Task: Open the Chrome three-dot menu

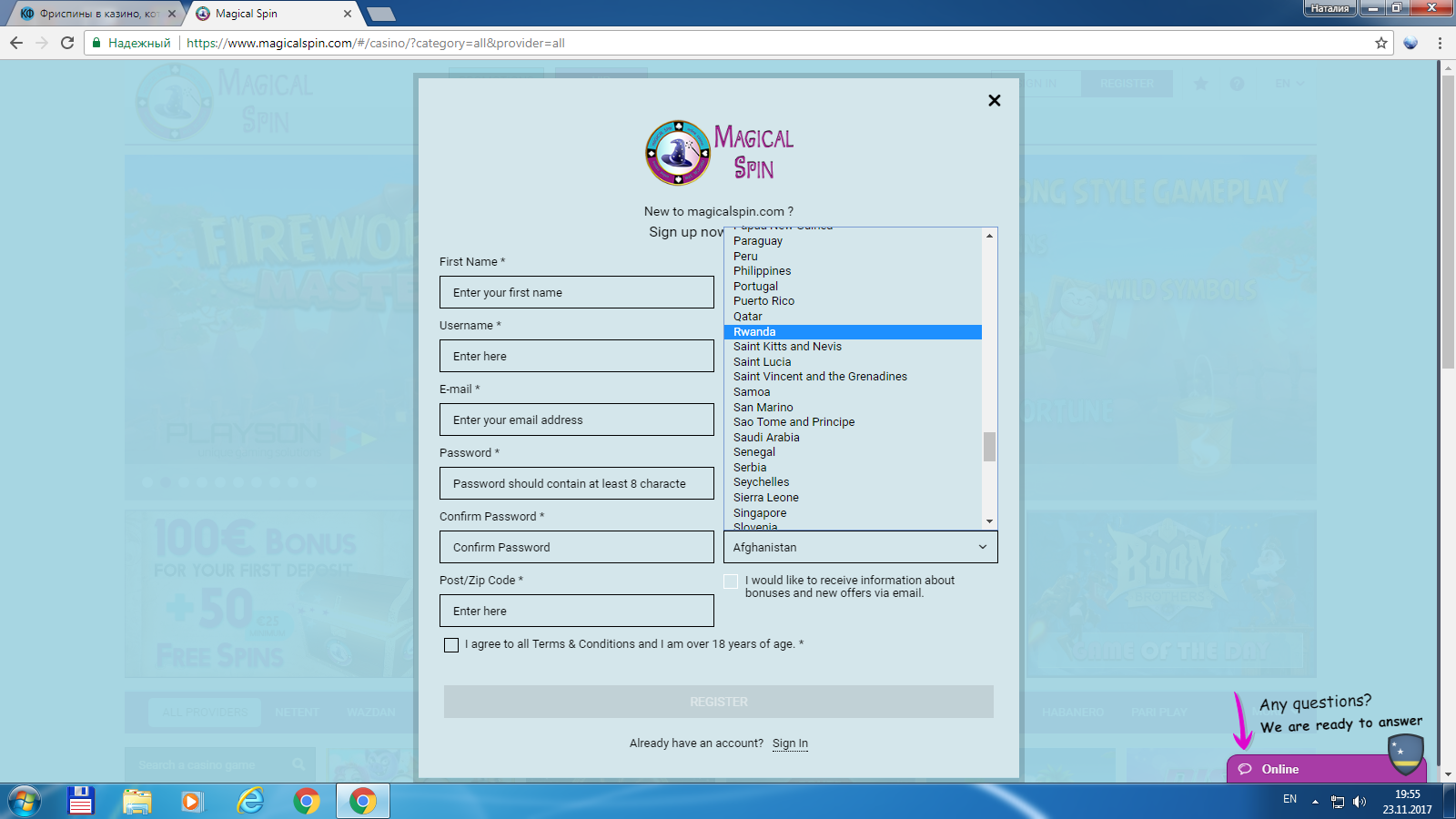Action: tap(1440, 43)
